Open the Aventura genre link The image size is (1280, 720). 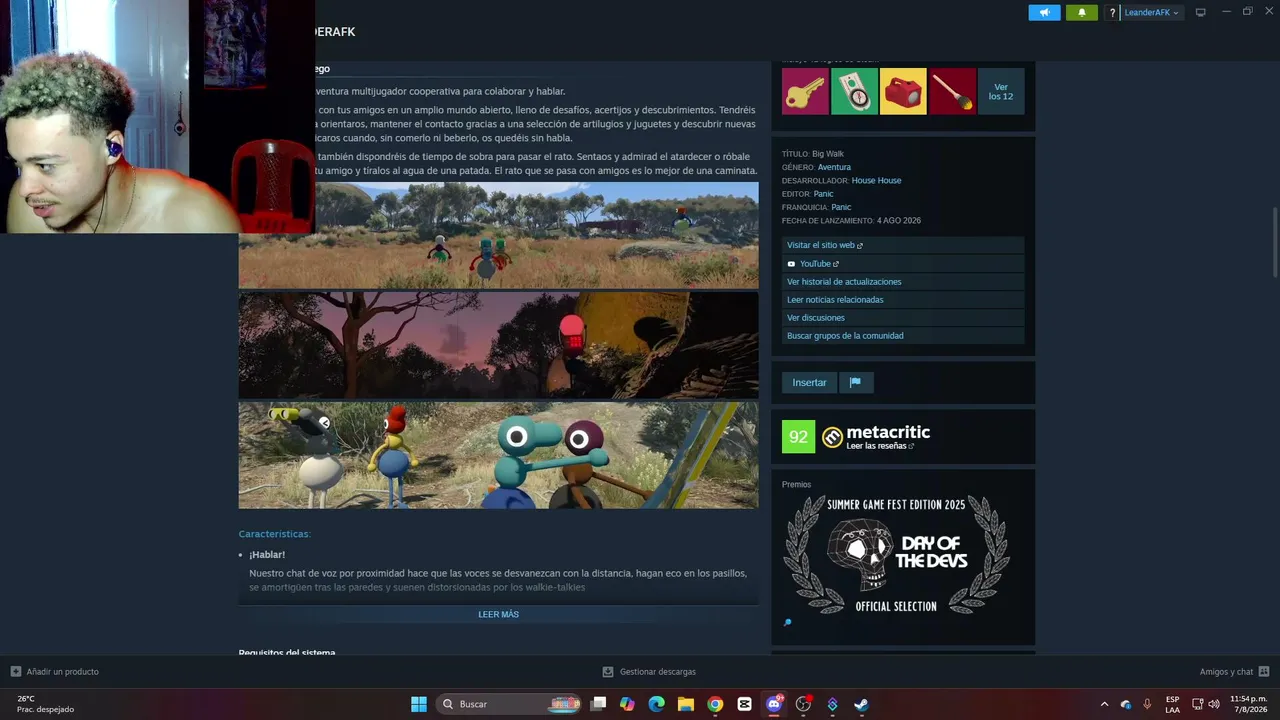[834, 167]
